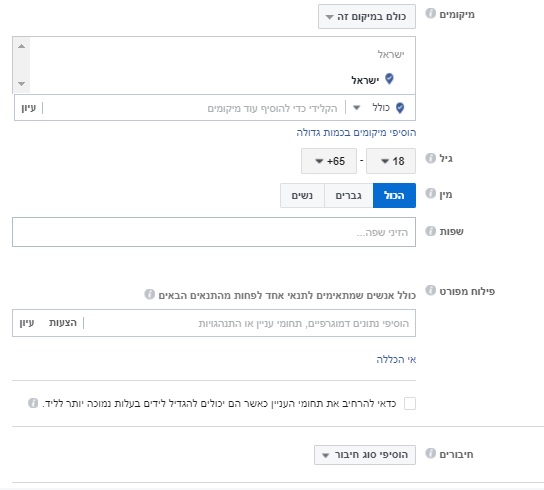This screenshot has width=544, height=490.
Task: Click the אי הכללה link
Action: 396,360
